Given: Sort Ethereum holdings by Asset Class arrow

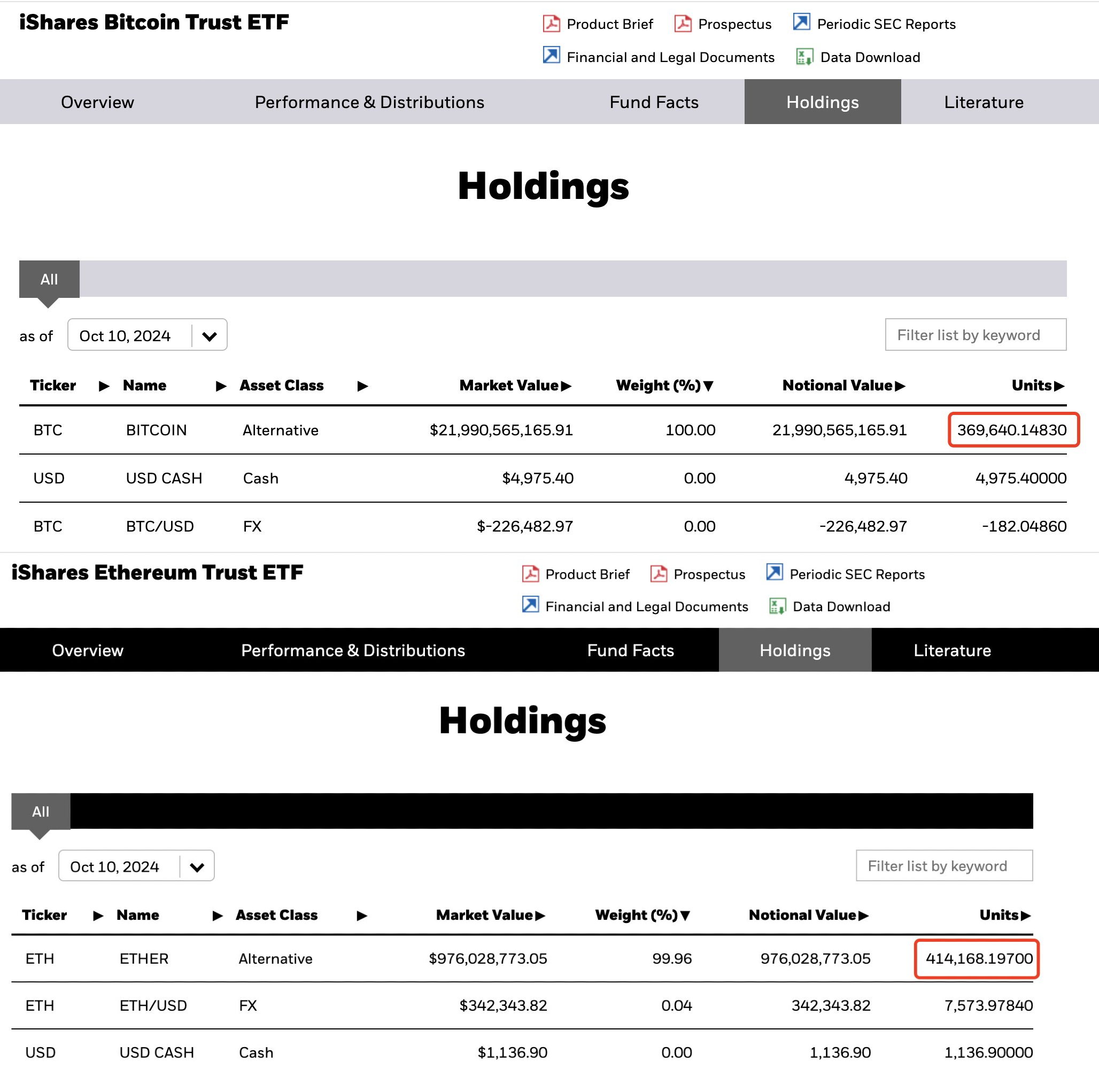Looking at the screenshot, I should [362, 916].
